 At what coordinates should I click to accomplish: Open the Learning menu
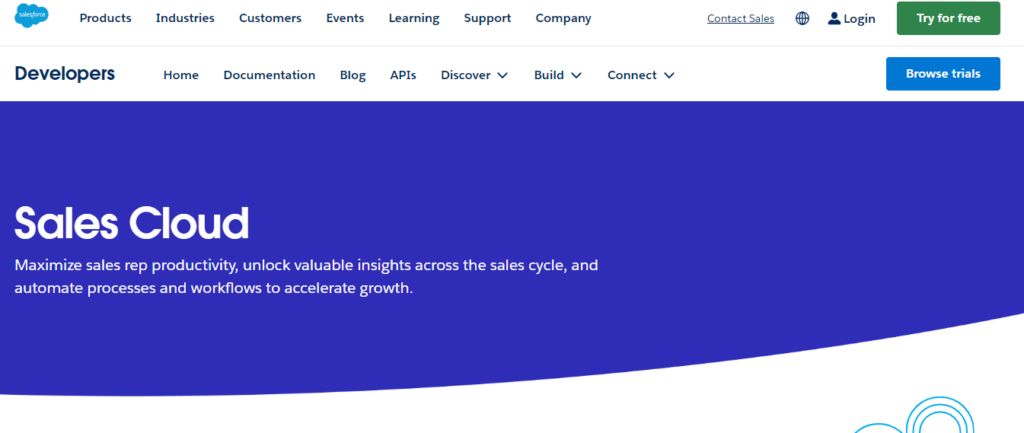click(x=414, y=18)
